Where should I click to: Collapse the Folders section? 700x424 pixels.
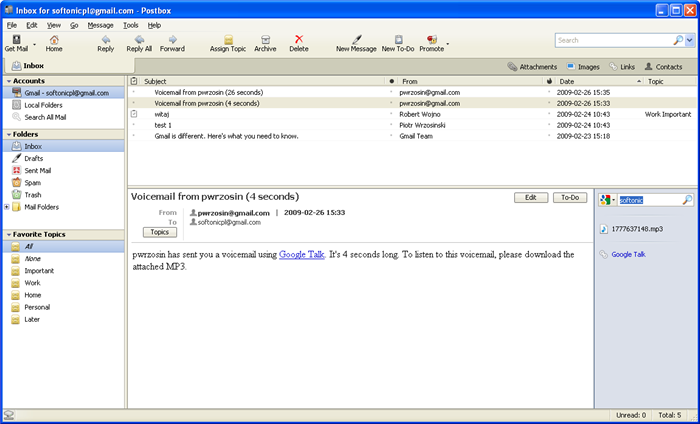click(x=8, y=134)
